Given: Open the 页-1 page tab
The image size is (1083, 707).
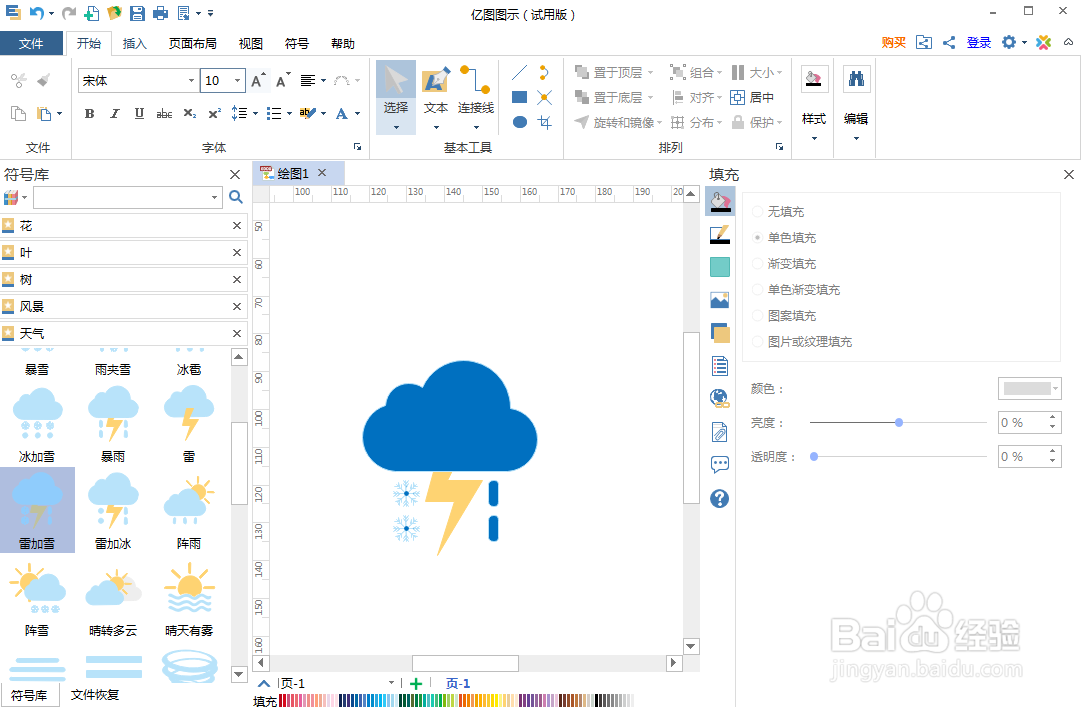Looking at the screenshot, I should point(458,684).
